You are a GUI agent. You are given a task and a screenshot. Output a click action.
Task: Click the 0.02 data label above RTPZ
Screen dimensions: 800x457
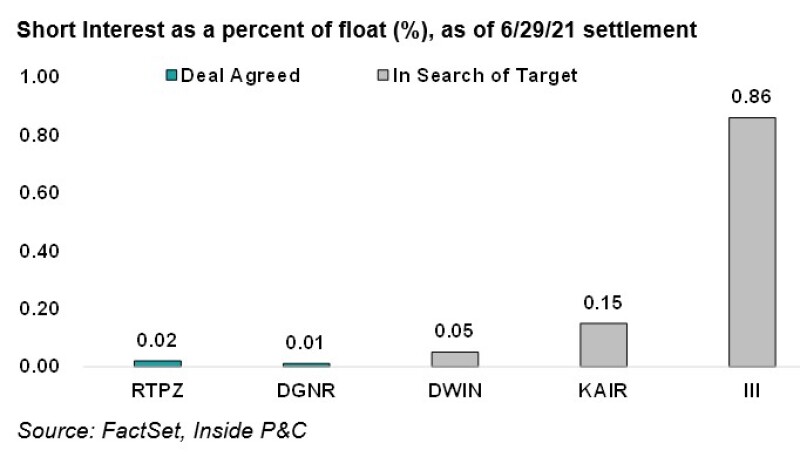coord(157,343)
